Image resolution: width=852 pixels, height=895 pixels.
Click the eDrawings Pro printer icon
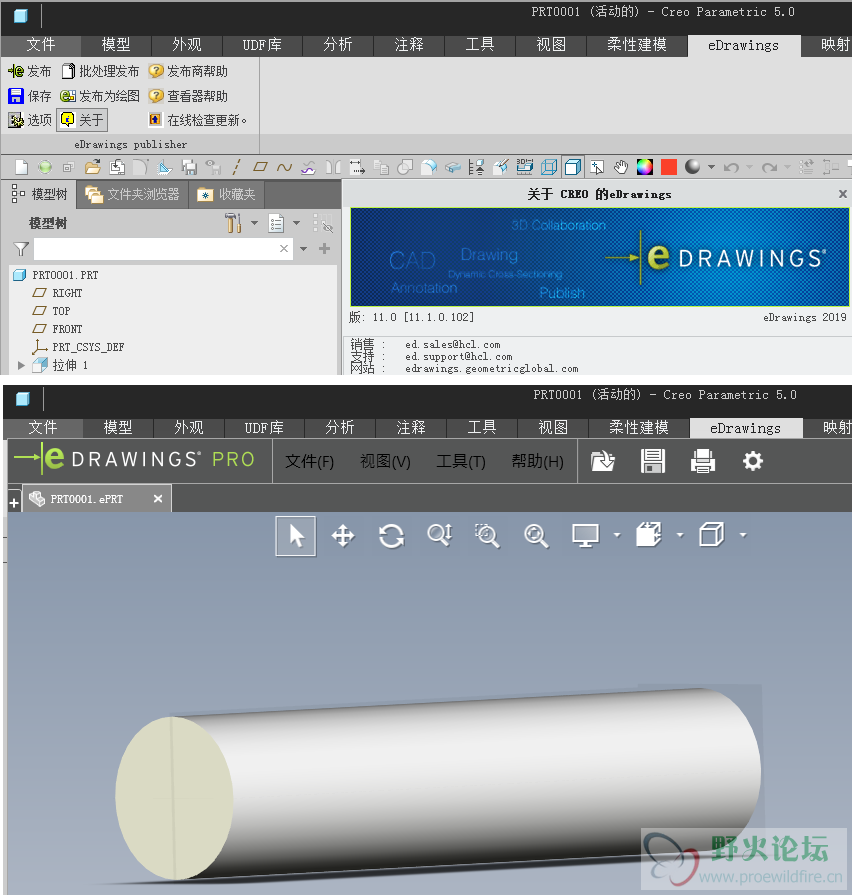(x=702, y=461)
